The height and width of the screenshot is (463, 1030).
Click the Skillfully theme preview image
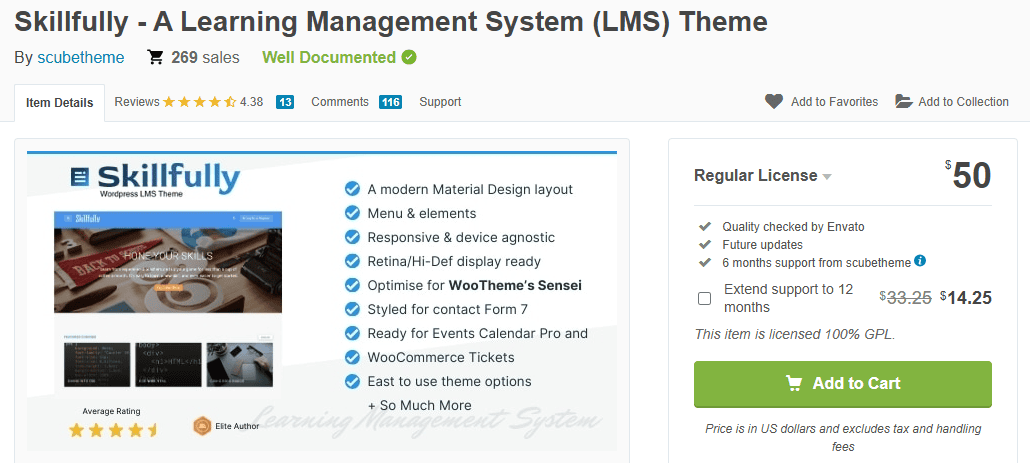coord(322,301)
